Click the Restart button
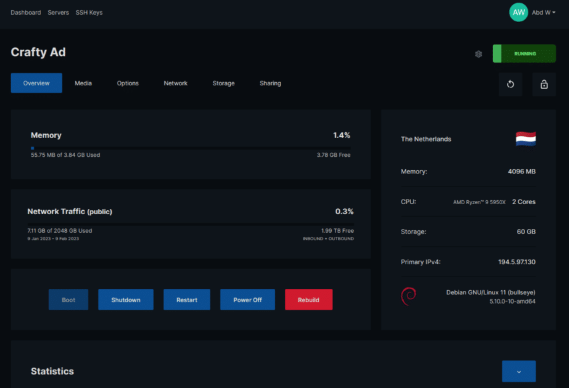The image size is (569, 388). point(187,300)
